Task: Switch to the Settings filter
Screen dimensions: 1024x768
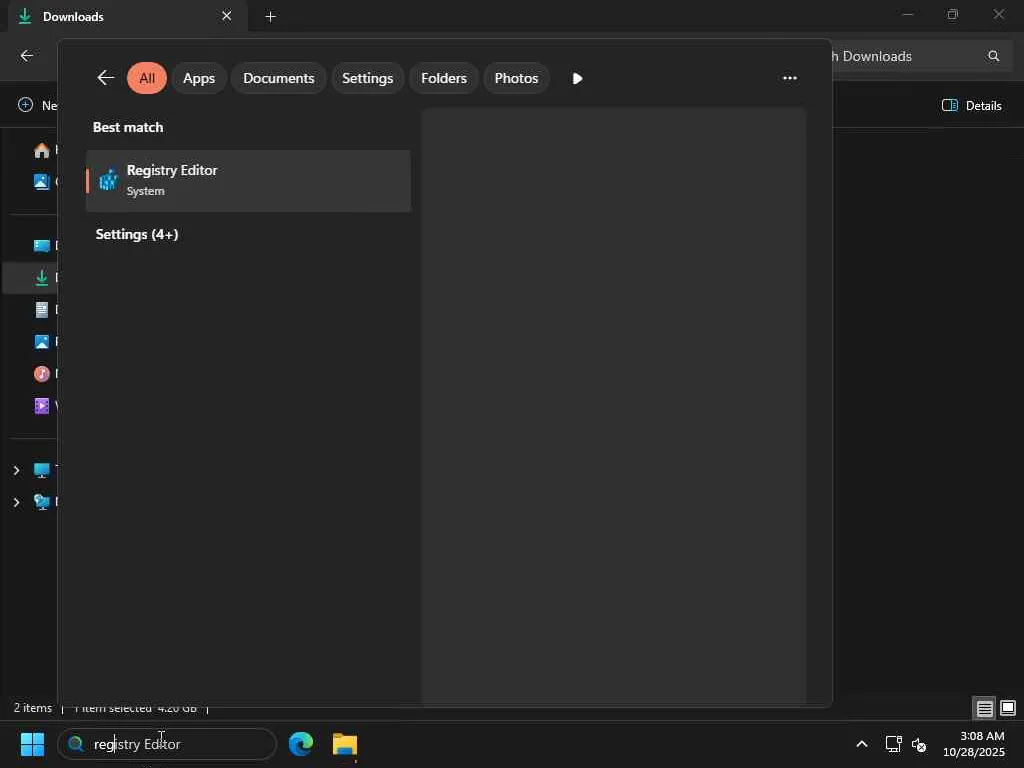Action: pyautogui.click(x=368, y=78)
